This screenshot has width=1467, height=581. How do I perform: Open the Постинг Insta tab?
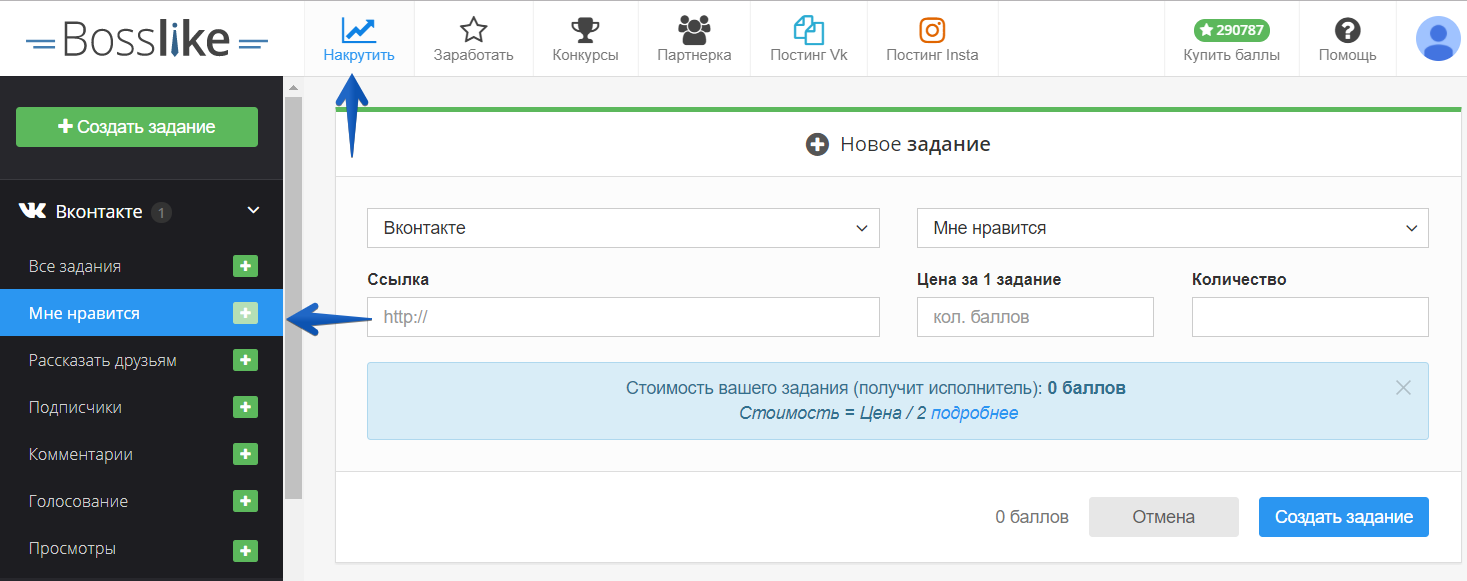pyautogui.click(x=932, y=39)
